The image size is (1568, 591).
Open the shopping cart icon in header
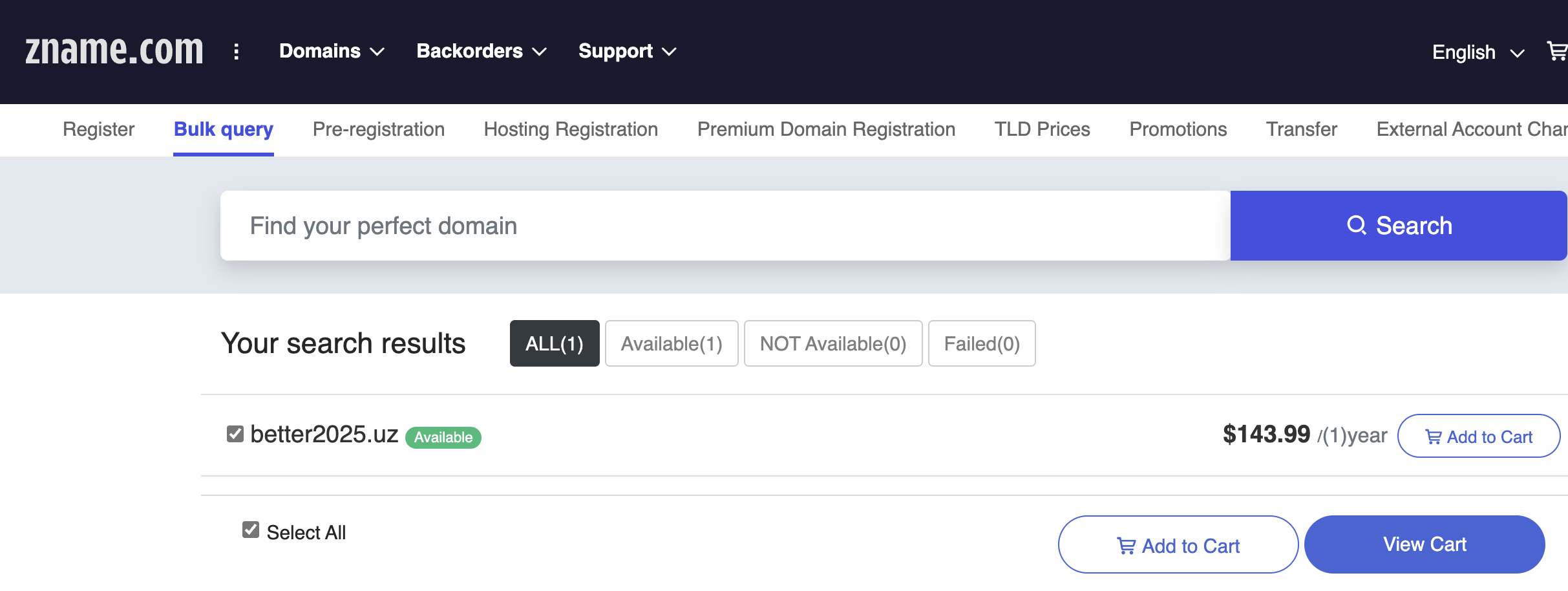[1558, 51]
